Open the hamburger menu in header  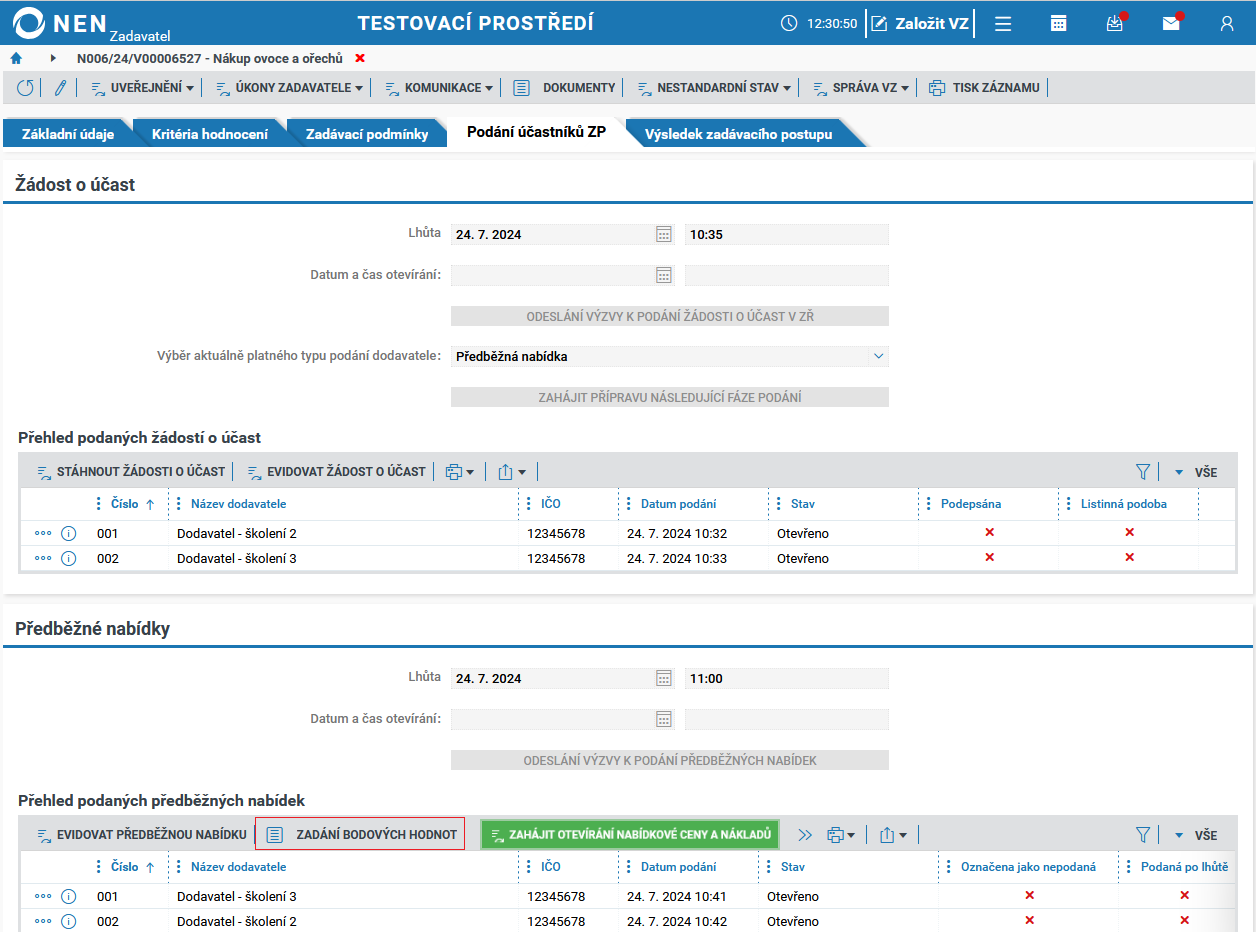click(x=1003, y=23)
